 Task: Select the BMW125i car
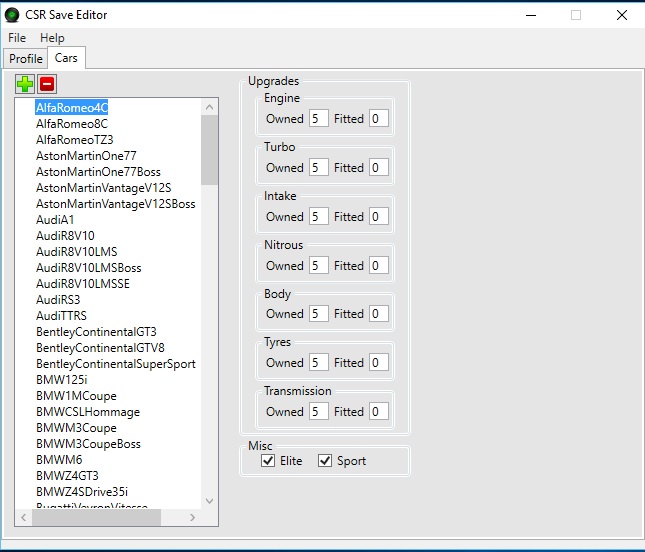(x=62, y=380)
